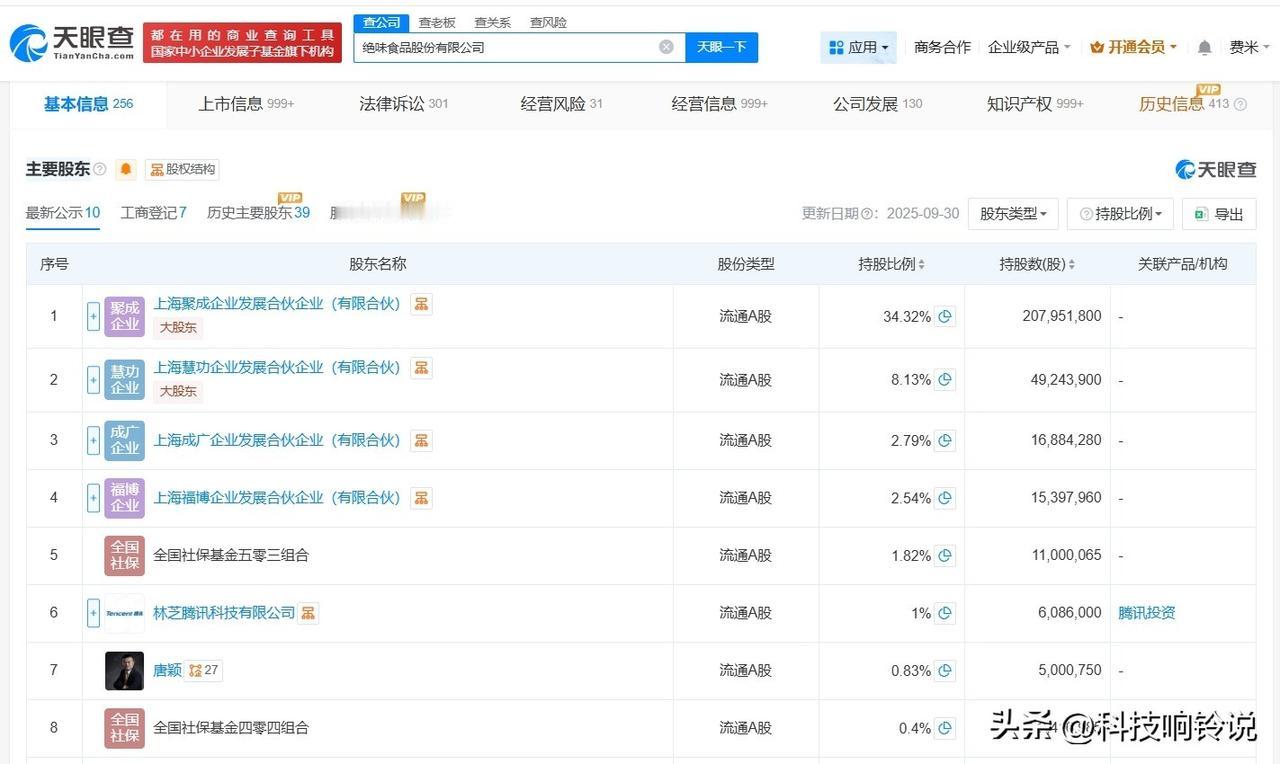
Task: Sort table by the 持股数(股) column header
Action: tap(1037, 264)
